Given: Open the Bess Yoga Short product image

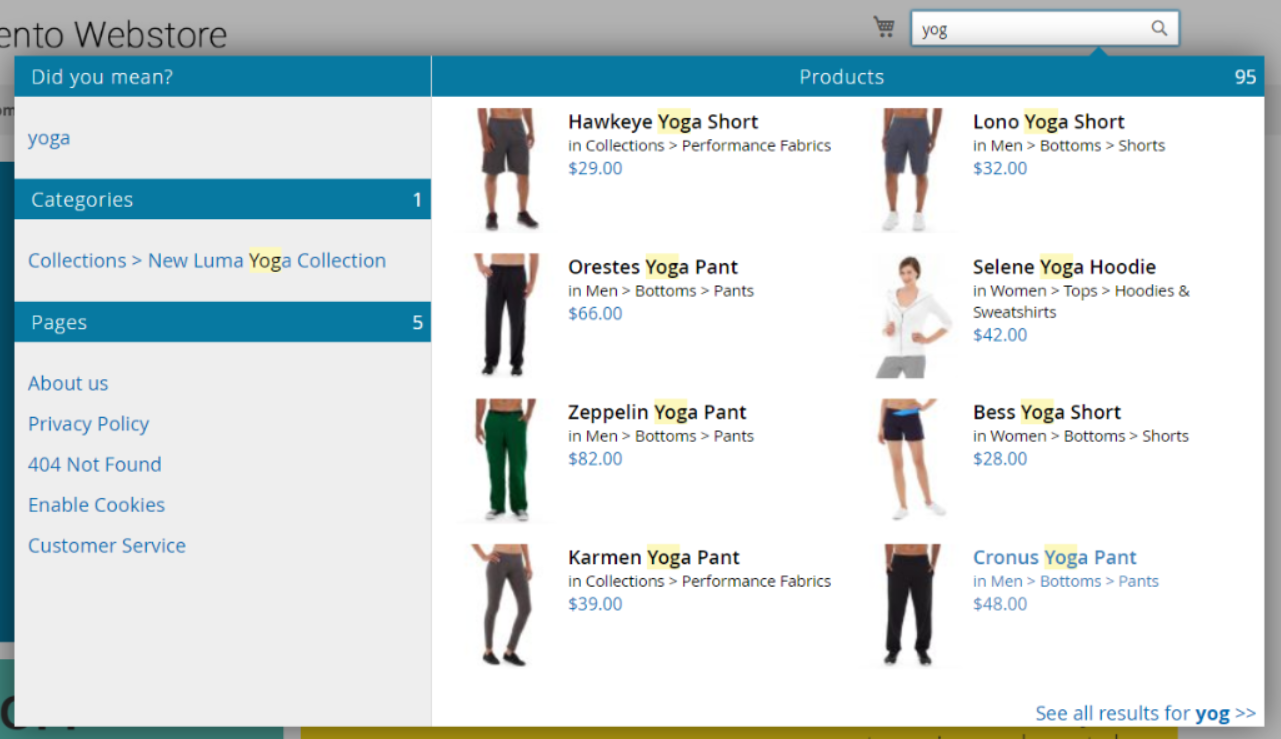Looking at the screenshot, I should click(909, 459).
